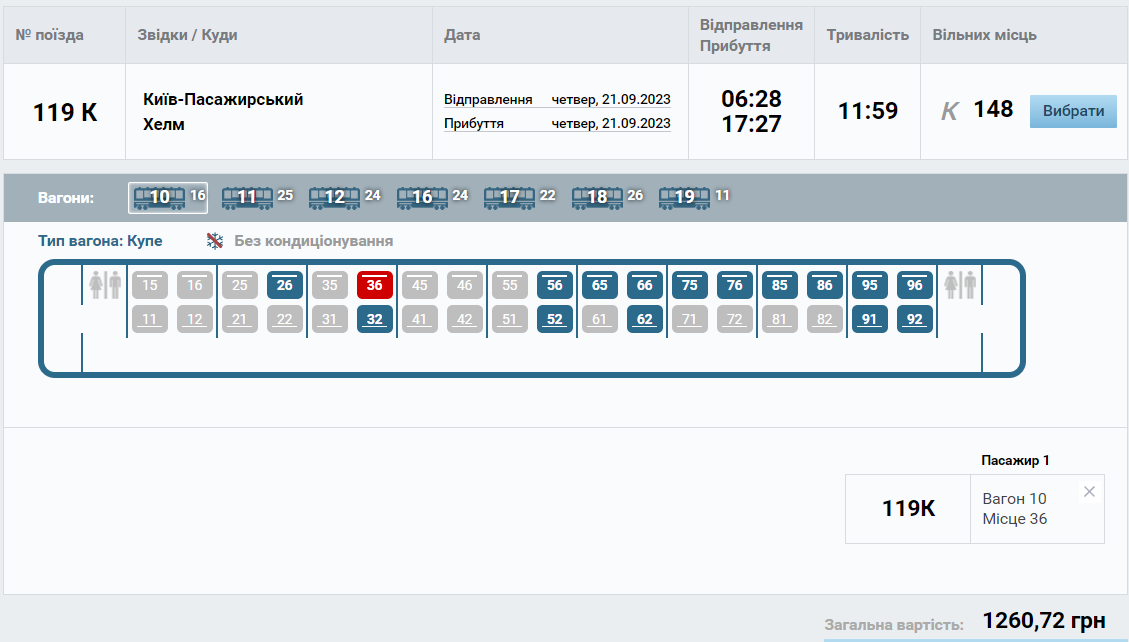The width and height of the screenshot is (1129, 642).
Task: Select seat 75 in the coach
Action: coord(690,285)
